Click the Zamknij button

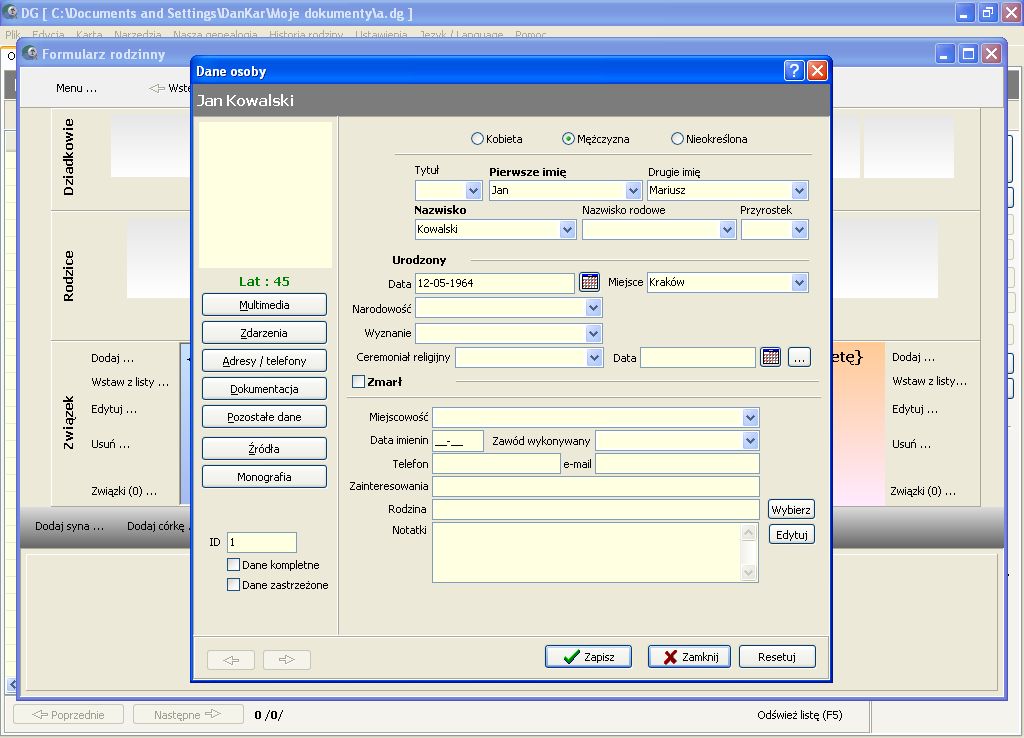point(689,656)
